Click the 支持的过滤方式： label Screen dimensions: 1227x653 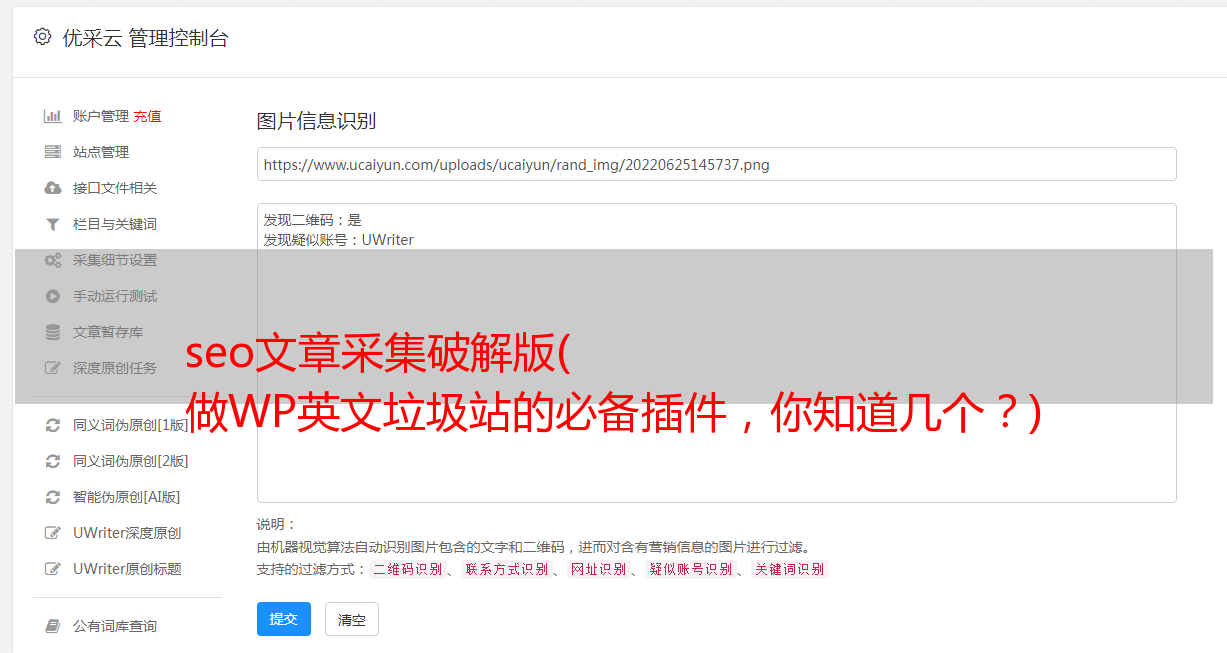click(312, 570)
